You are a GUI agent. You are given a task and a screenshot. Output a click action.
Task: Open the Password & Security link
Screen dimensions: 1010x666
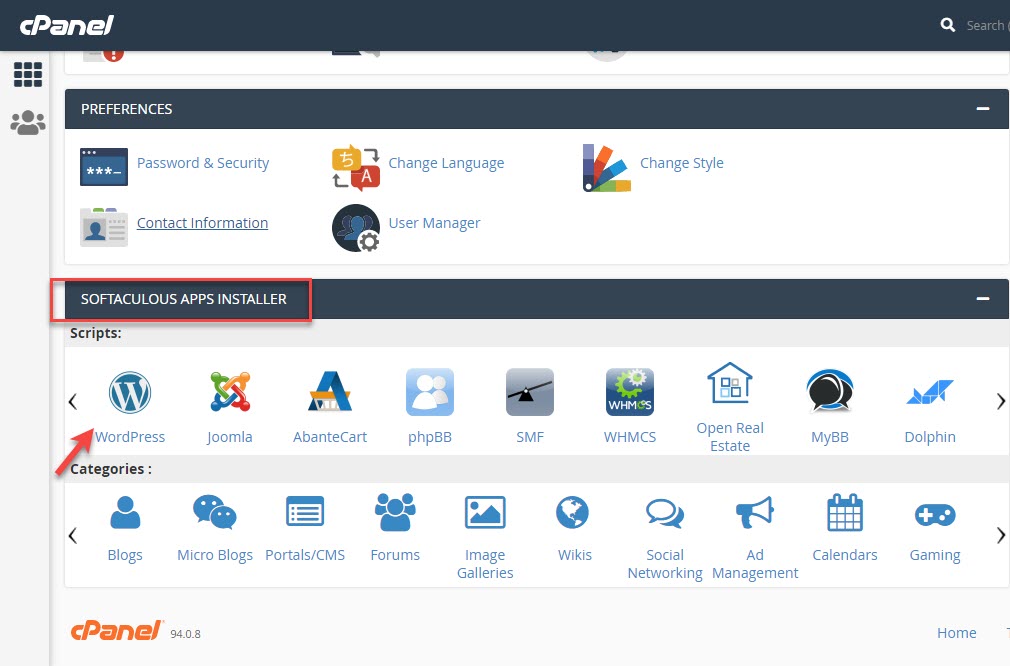tap(203, 163)
